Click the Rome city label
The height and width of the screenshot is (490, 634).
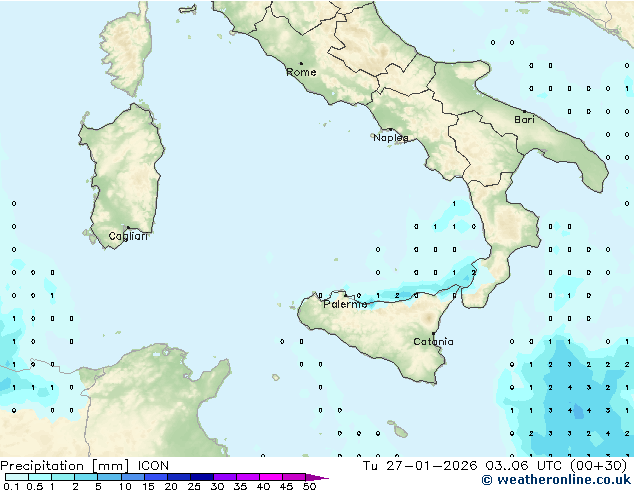[x=301, y=72]
